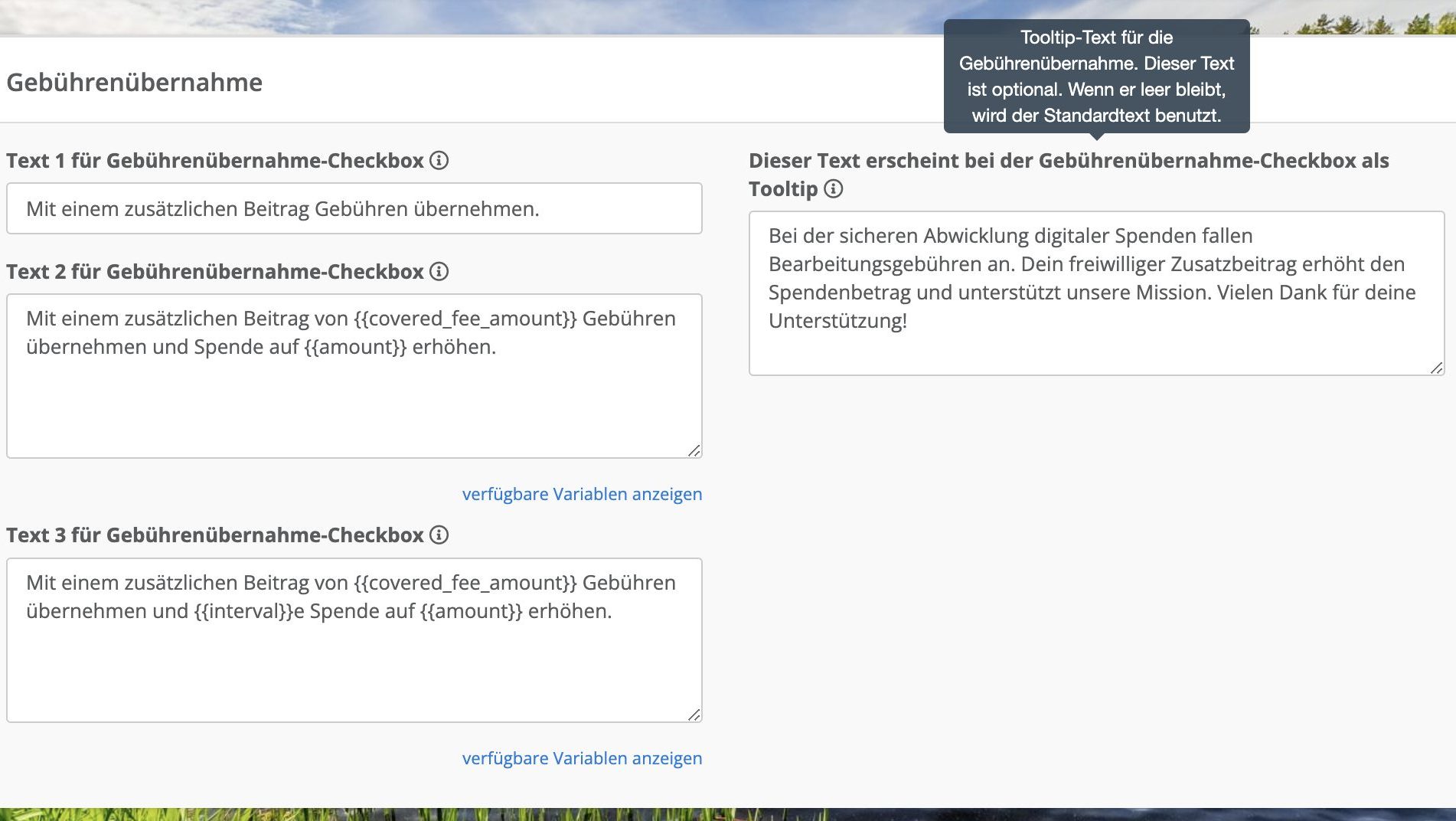Click the resize handle of Text 3 textarea

[x=695, y=716]
